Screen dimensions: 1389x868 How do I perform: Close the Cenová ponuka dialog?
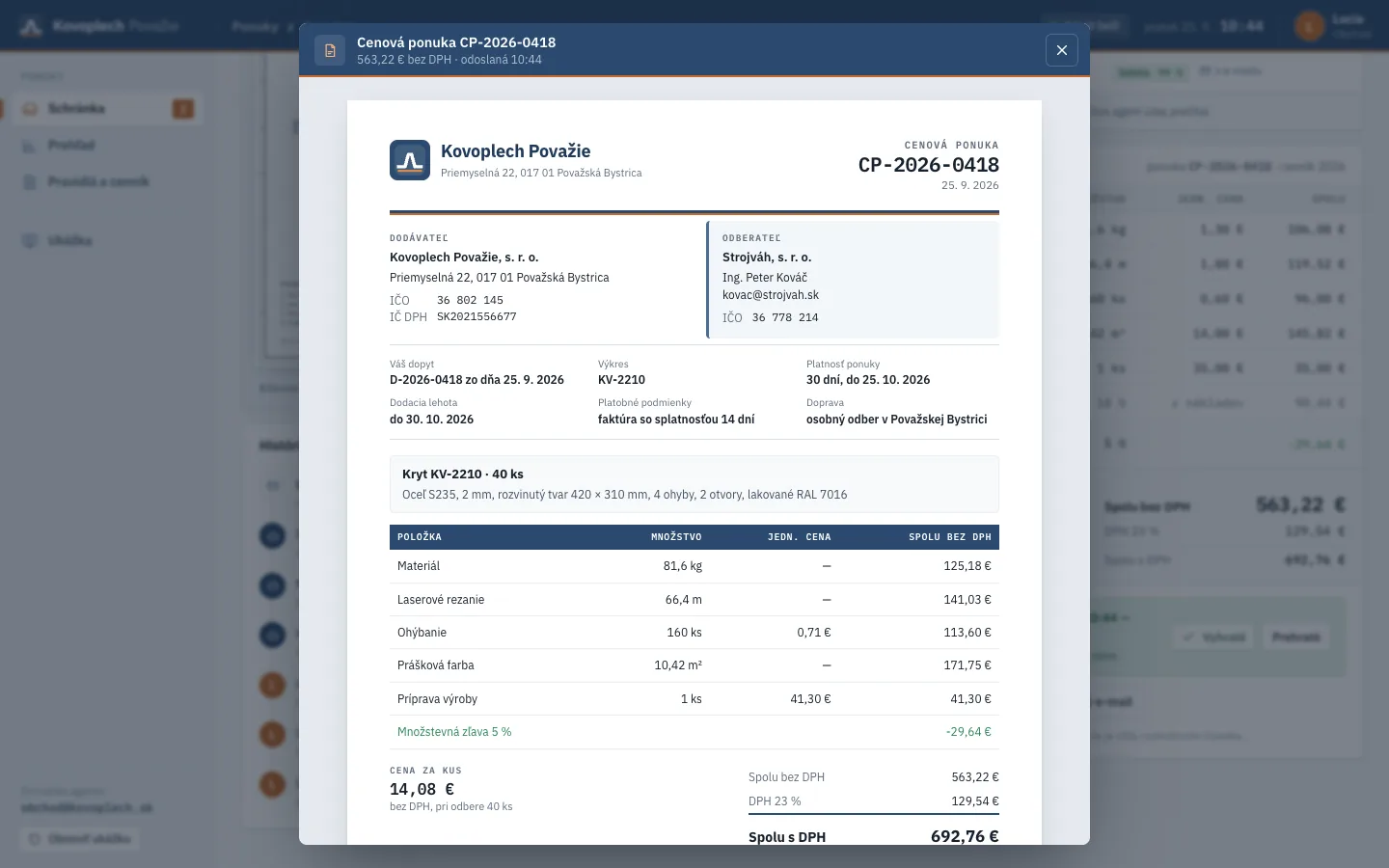[1061, 50]
